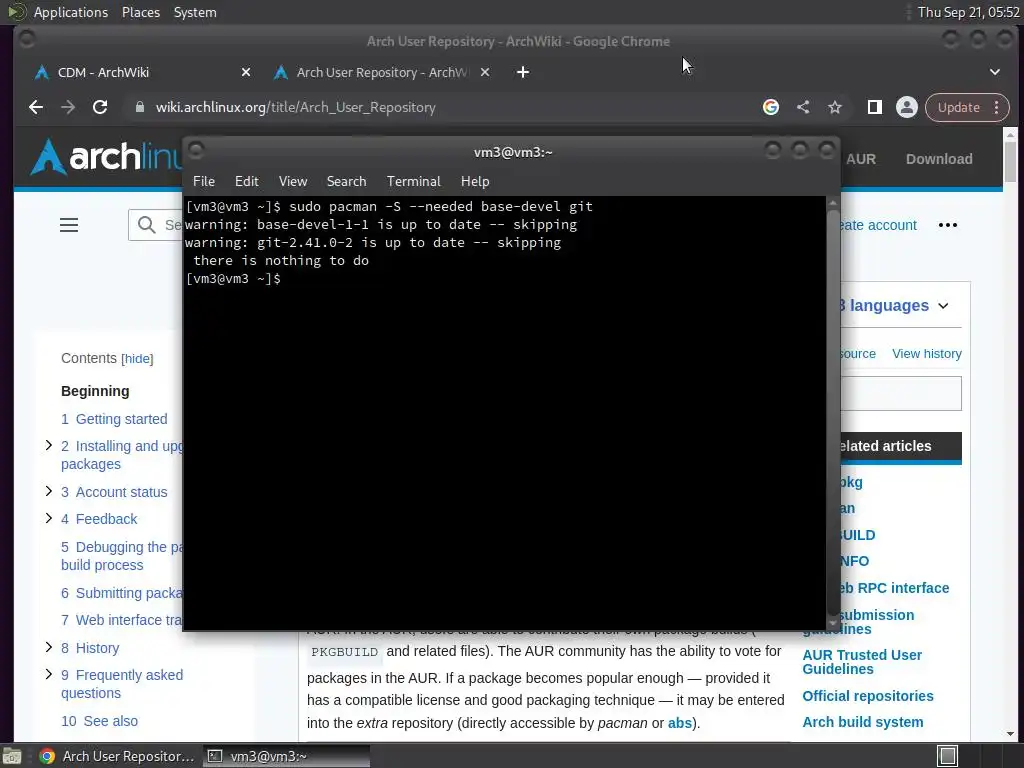
Task: Click the PKGBUILD text in article
Action: click(x=344, y=652)
